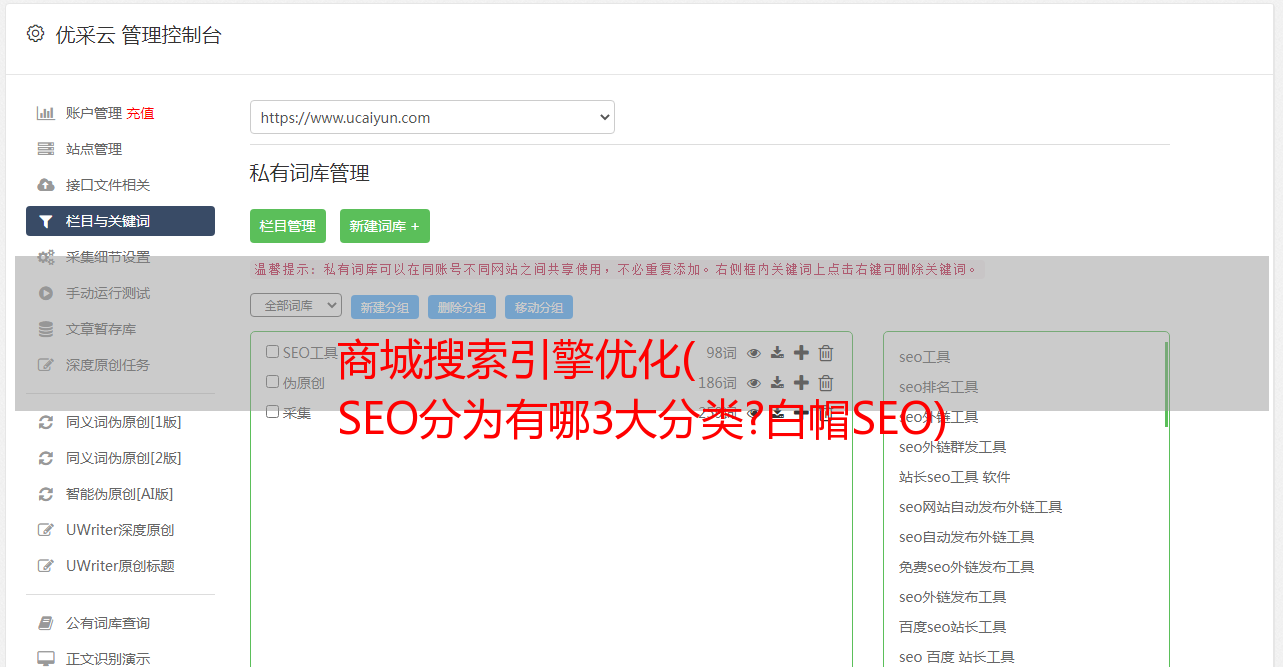1283x667 pixels.
Task: Open 文章暂存库 in sidebar
Action: (101, 329)
